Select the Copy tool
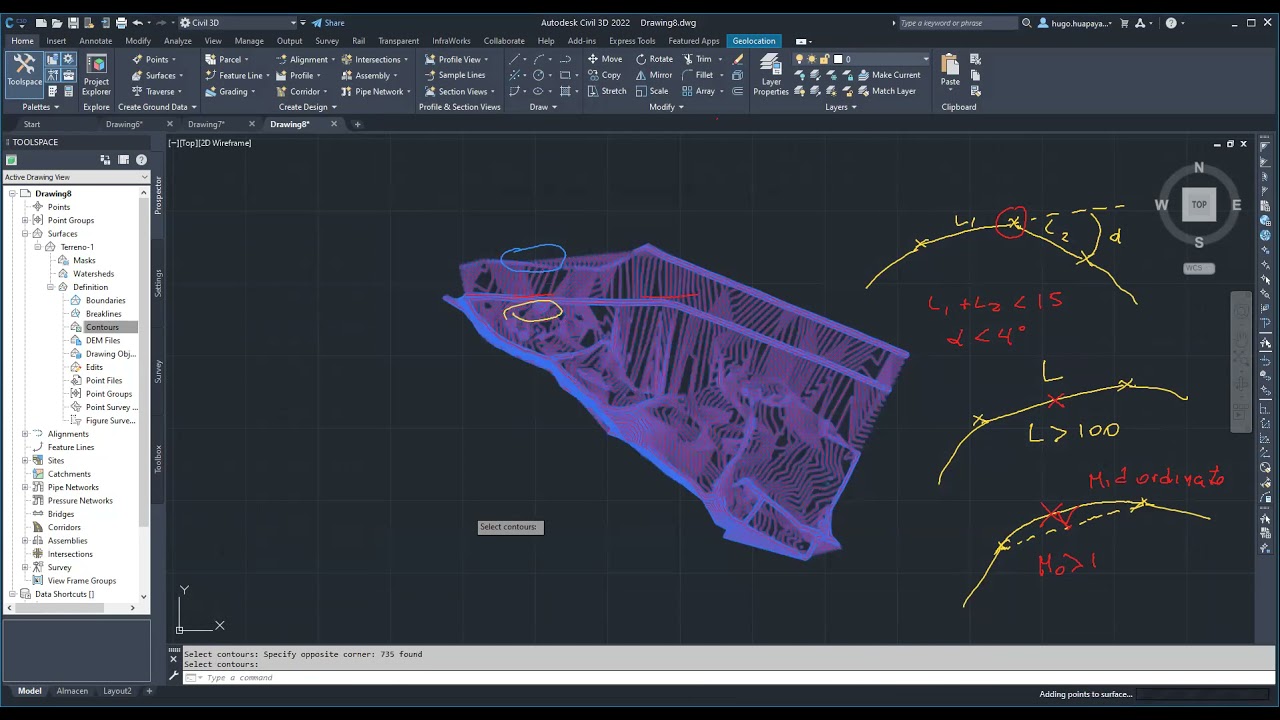 605,75
